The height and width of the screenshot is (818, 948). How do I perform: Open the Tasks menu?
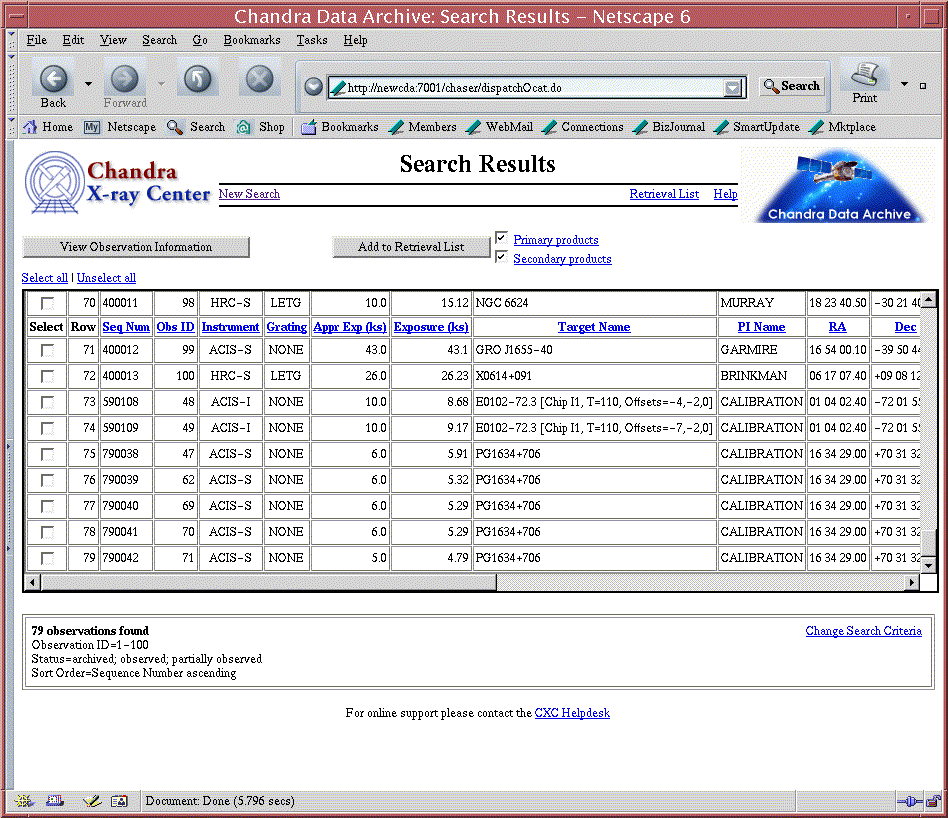coord(311,40)
